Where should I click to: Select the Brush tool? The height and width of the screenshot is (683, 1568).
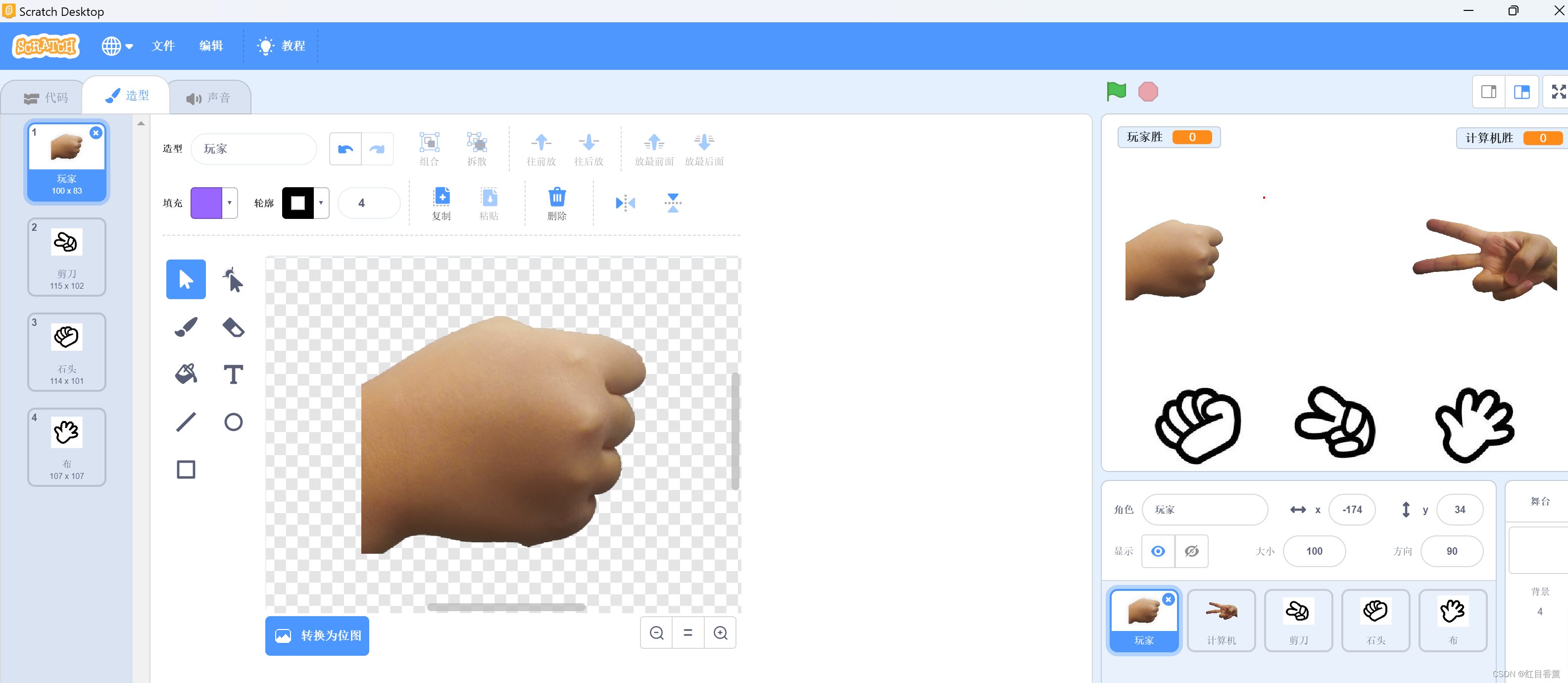(x=186, y=327)
